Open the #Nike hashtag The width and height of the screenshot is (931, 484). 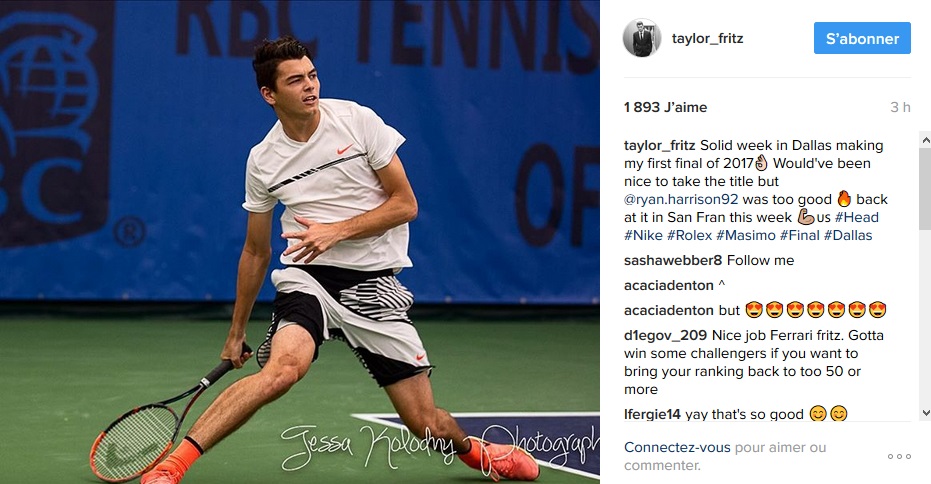pyautogui.click(x=643, y=235)
